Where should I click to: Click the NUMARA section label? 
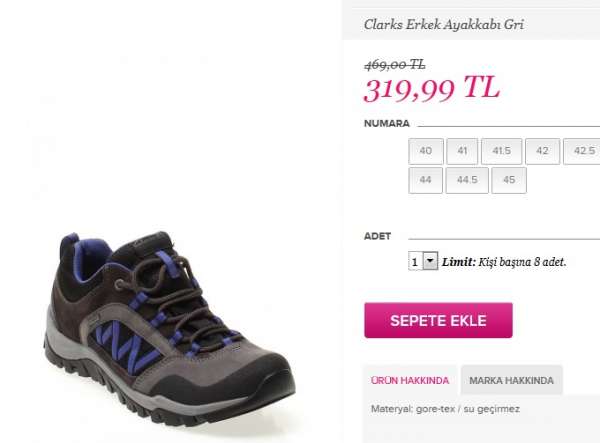click(386, 124)
